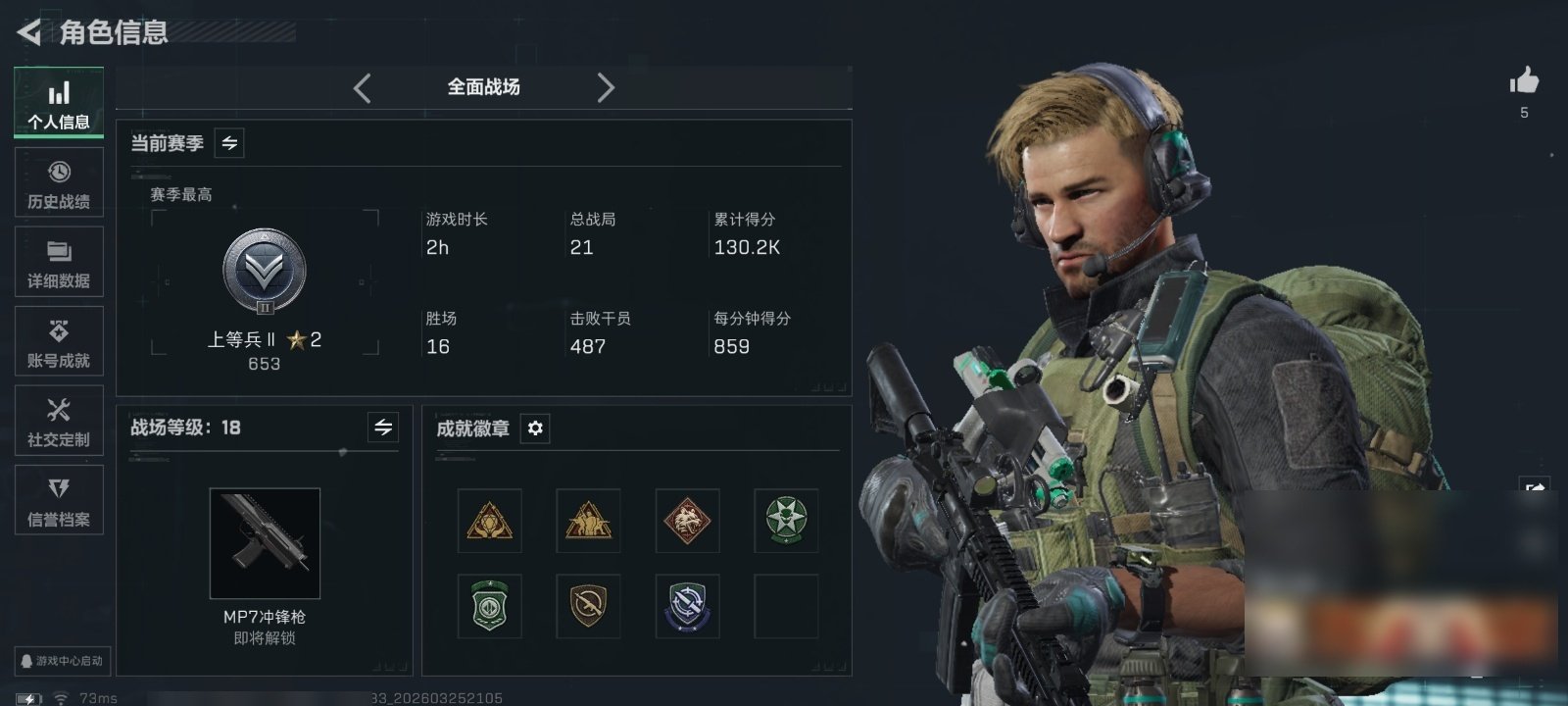The height and width of the screenshot is (706, 1568).
Task: Go back using the arrow beside 角色信息
Action: pos(28,32)
